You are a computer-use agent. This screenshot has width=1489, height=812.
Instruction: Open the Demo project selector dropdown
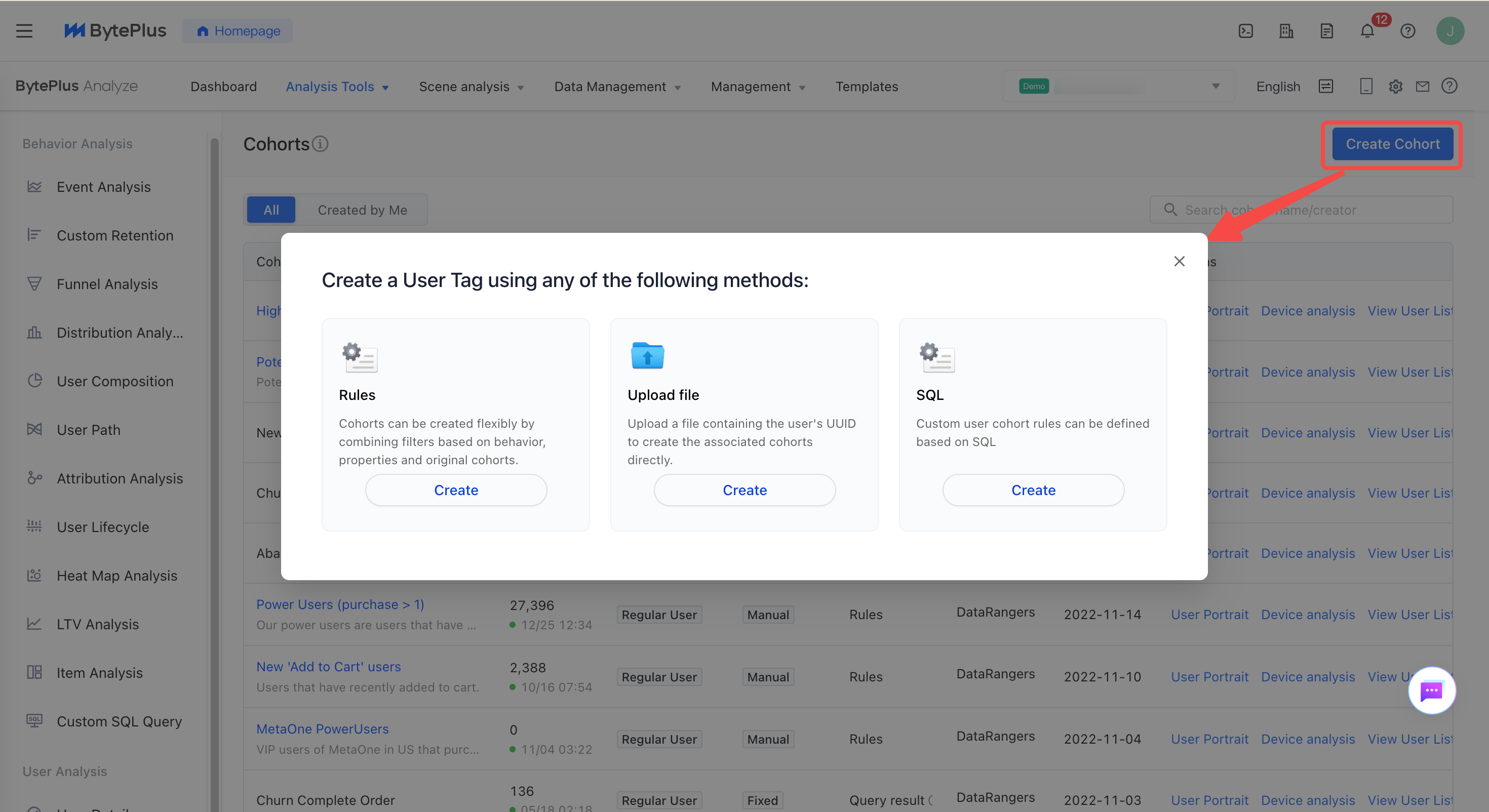point(1118,87)
